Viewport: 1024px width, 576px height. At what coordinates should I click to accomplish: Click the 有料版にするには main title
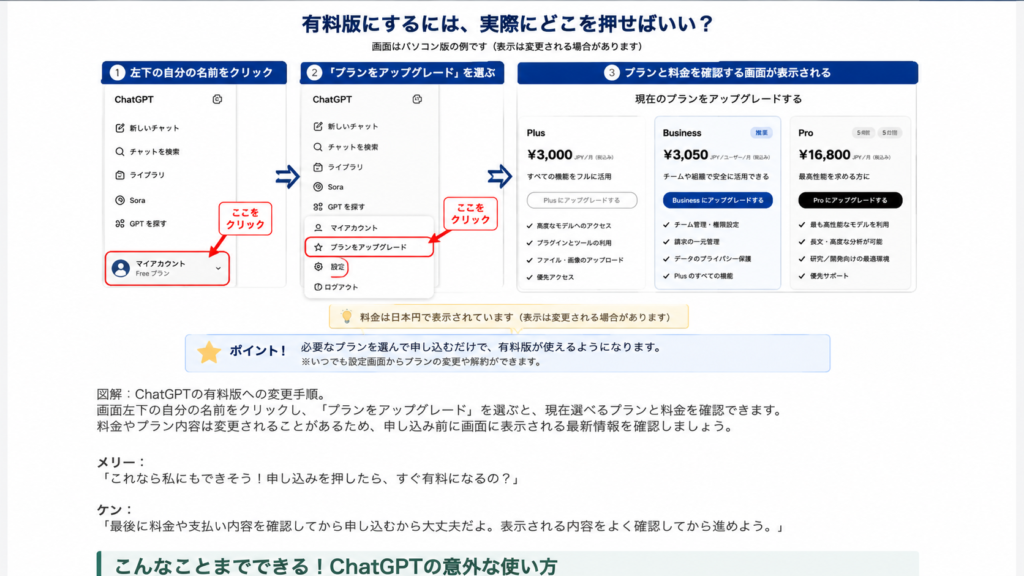pos(507,24)
